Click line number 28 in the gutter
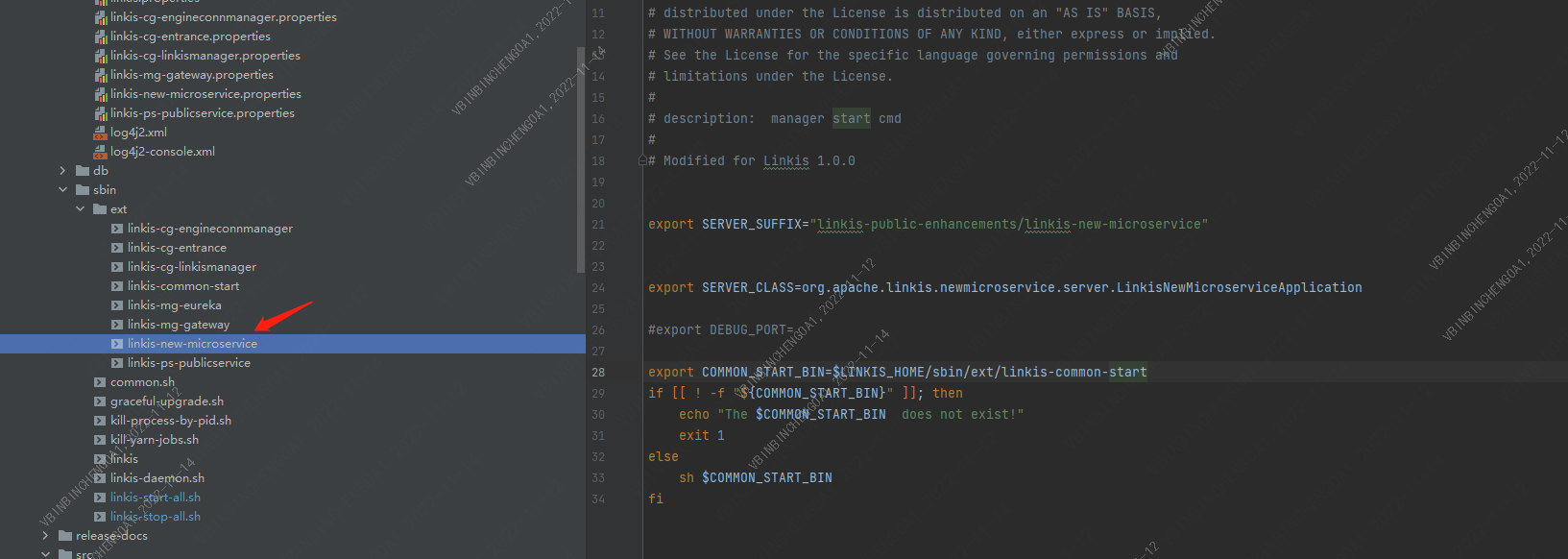This screenshot has width=1568, height=559. click(x=598, y=373)
